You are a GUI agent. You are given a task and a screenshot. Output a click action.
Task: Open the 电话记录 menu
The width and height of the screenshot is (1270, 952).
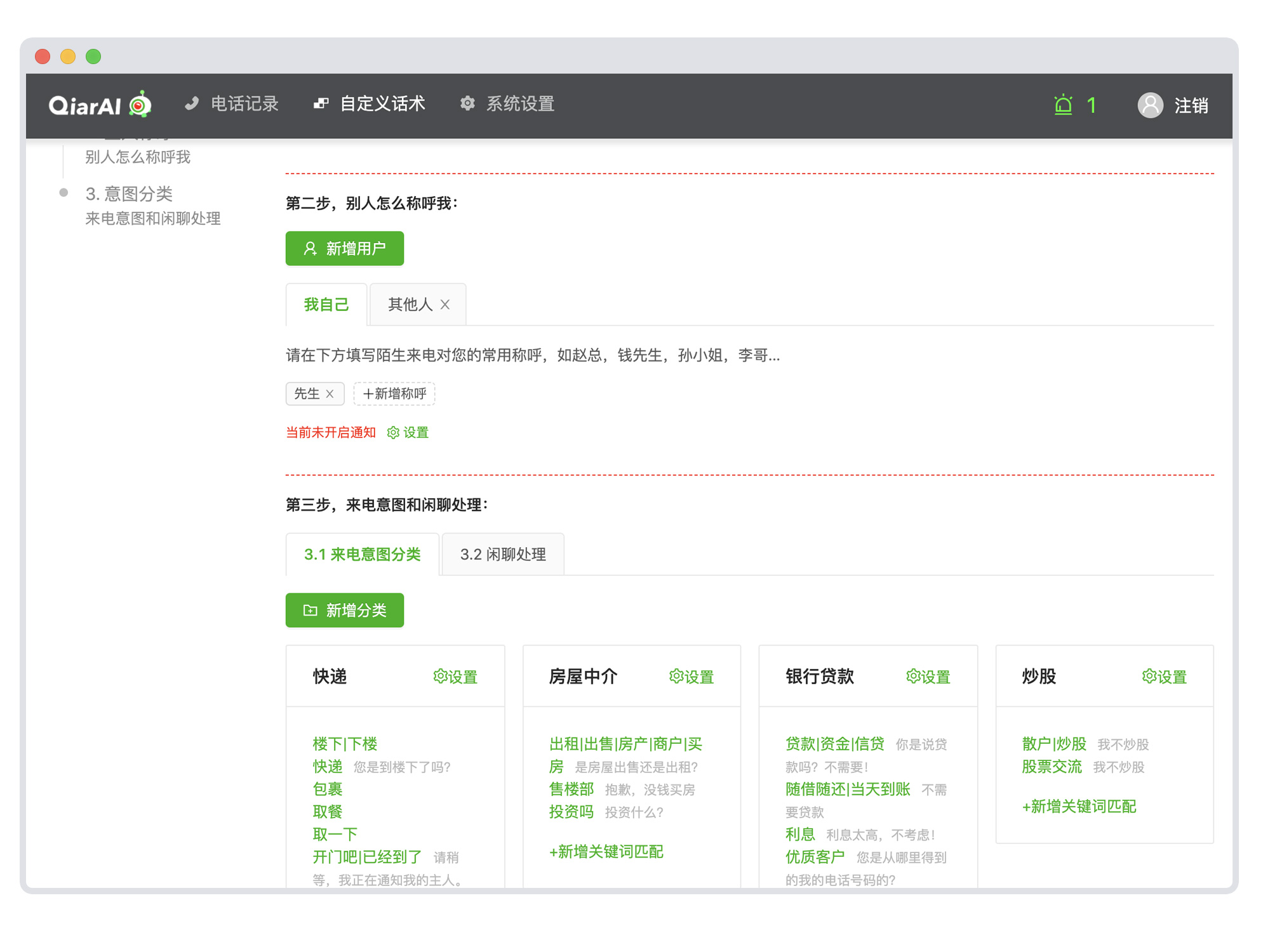pyautogui.click(x=244, y=103)
